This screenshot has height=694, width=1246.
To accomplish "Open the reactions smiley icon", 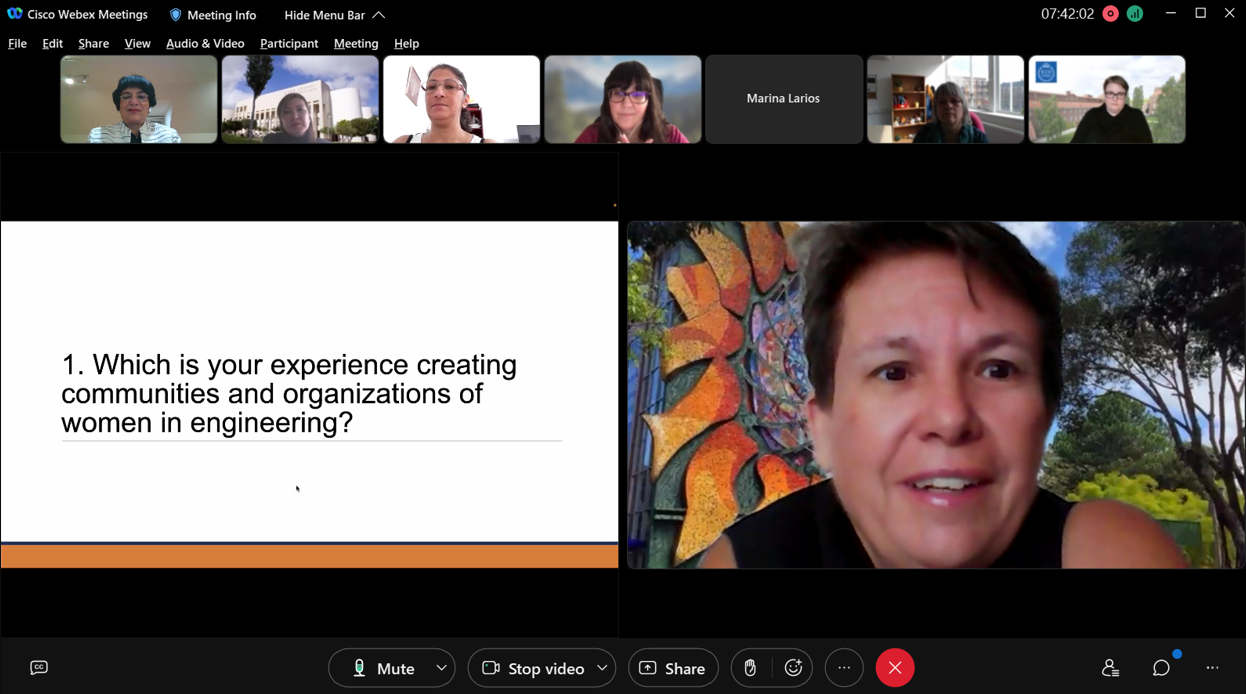I will (794, 668).
